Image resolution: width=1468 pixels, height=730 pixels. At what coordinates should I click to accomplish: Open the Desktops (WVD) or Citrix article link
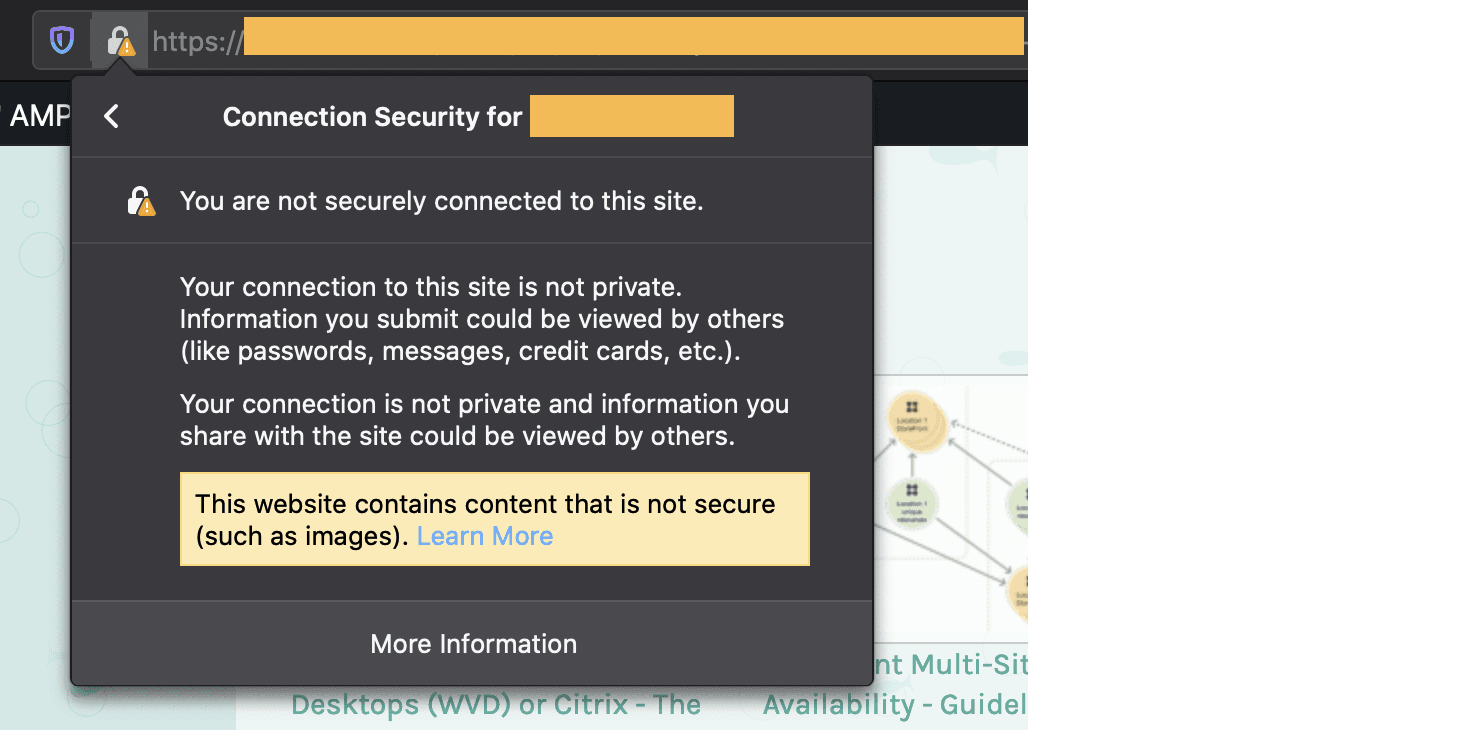point(494,703)
